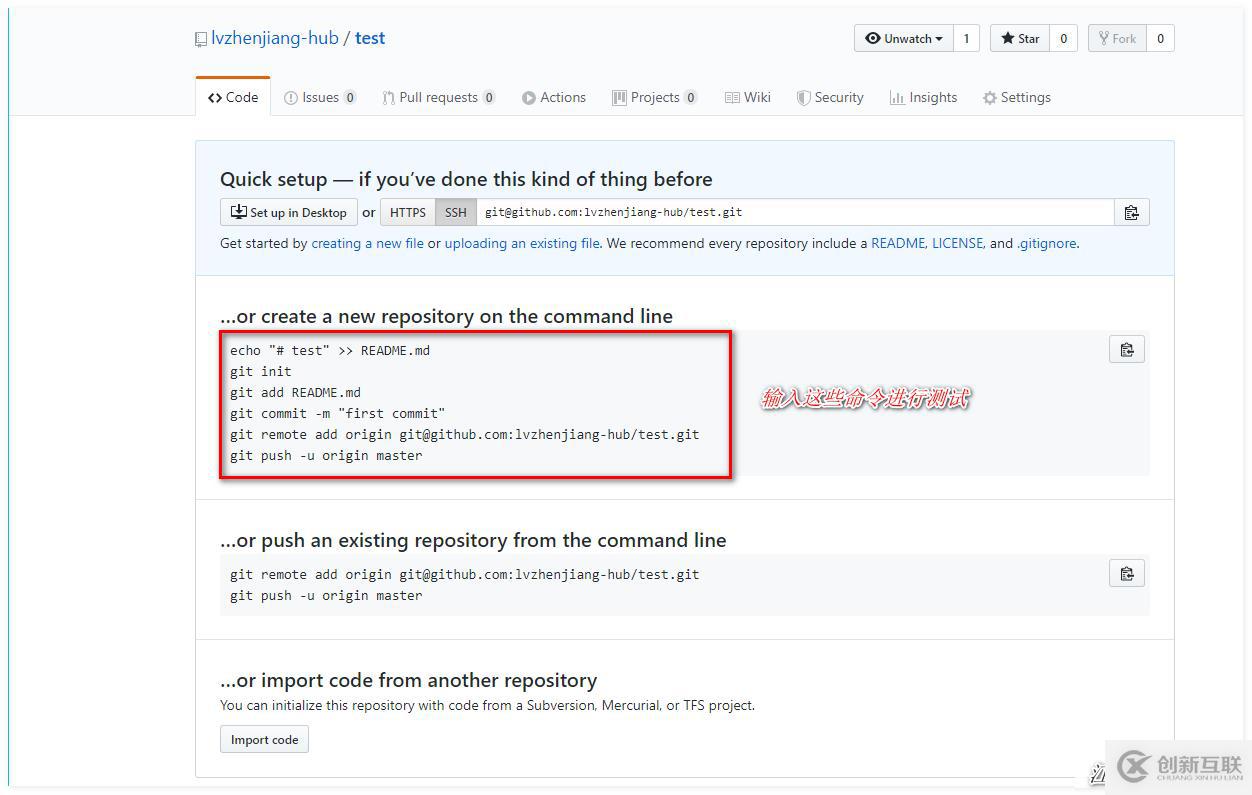Viewport: 1252px width, 795px height.
Task: Follow the creating a new file link
Action: [x=367, y=243]
